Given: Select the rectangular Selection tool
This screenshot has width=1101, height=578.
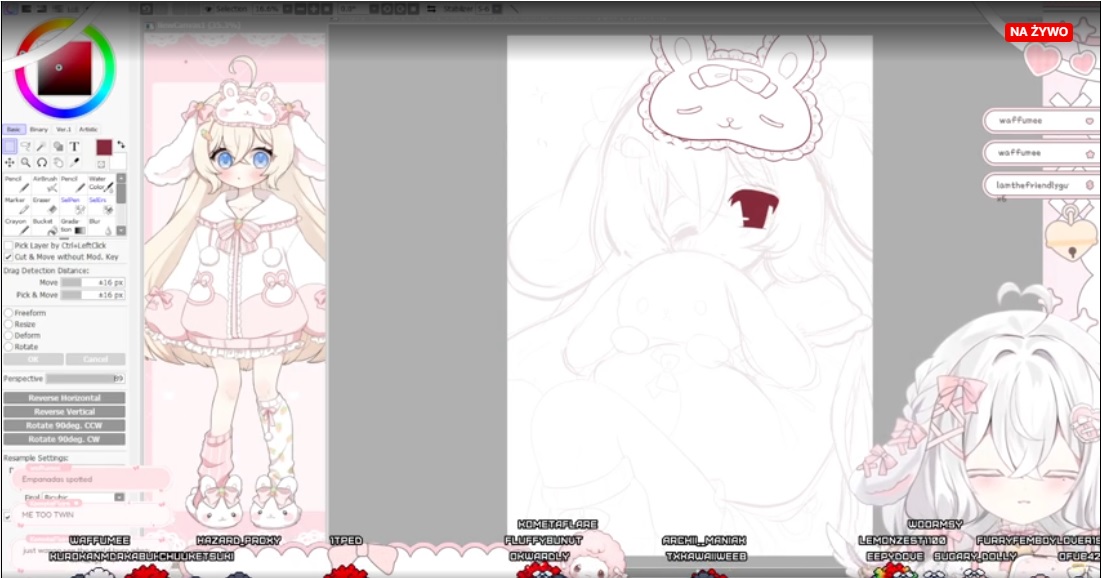Looking at the screenshot, I should point(10,146).
